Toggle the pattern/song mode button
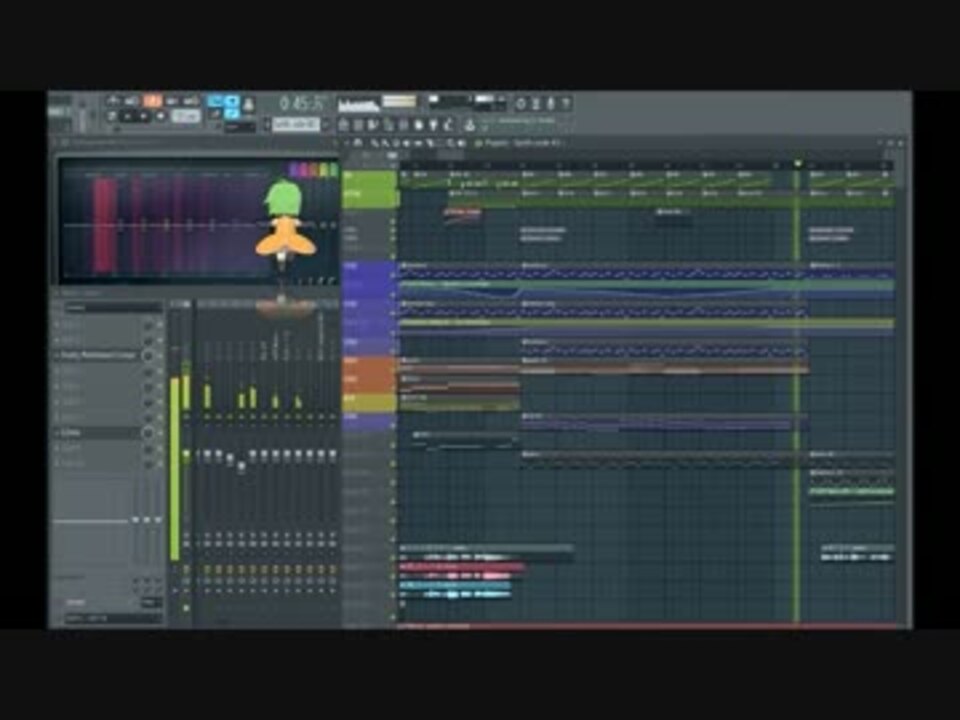The width and height of the screenshot is (960, 720). tap(112, 115)
